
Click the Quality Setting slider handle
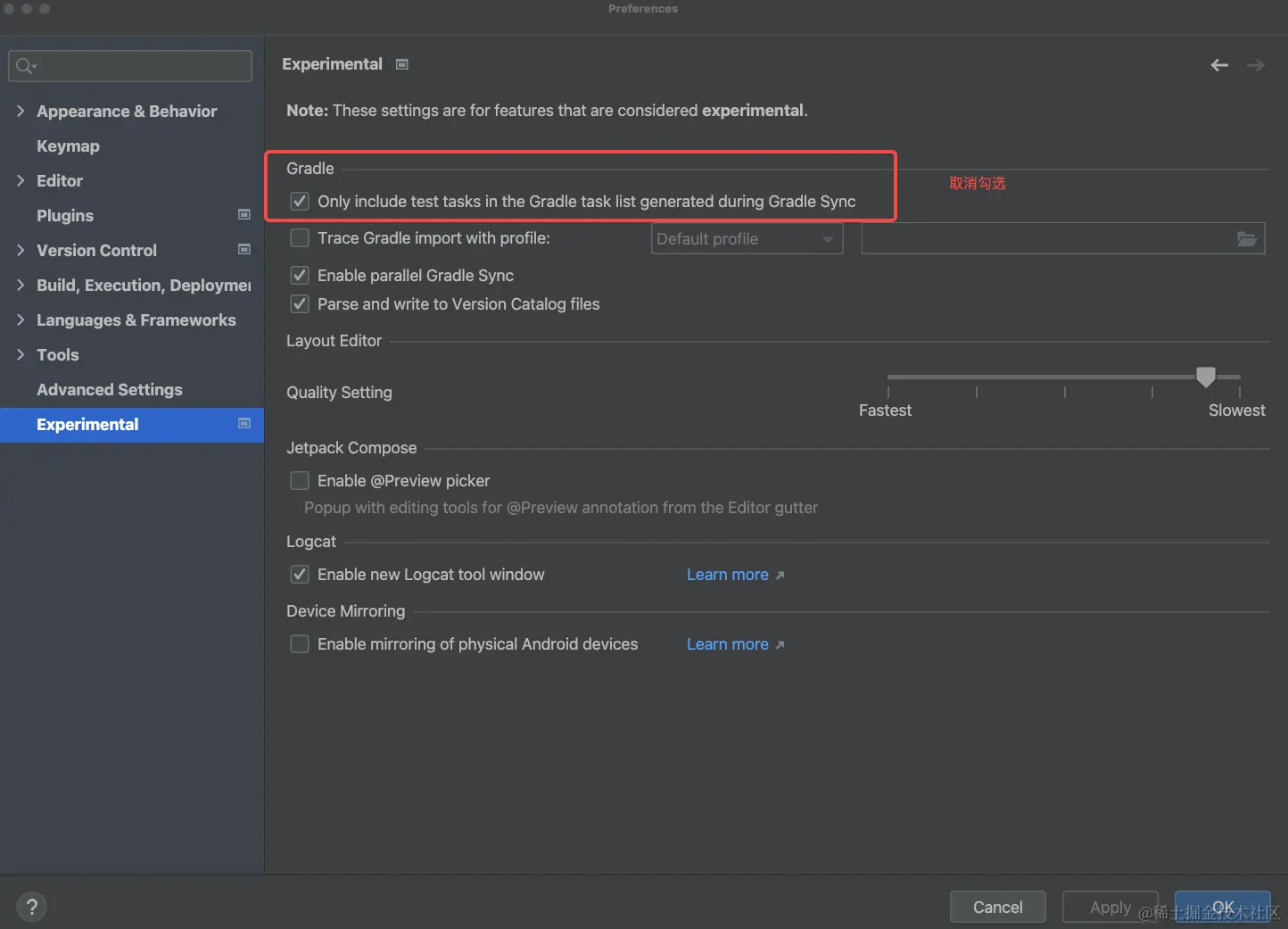[1205, 377]
